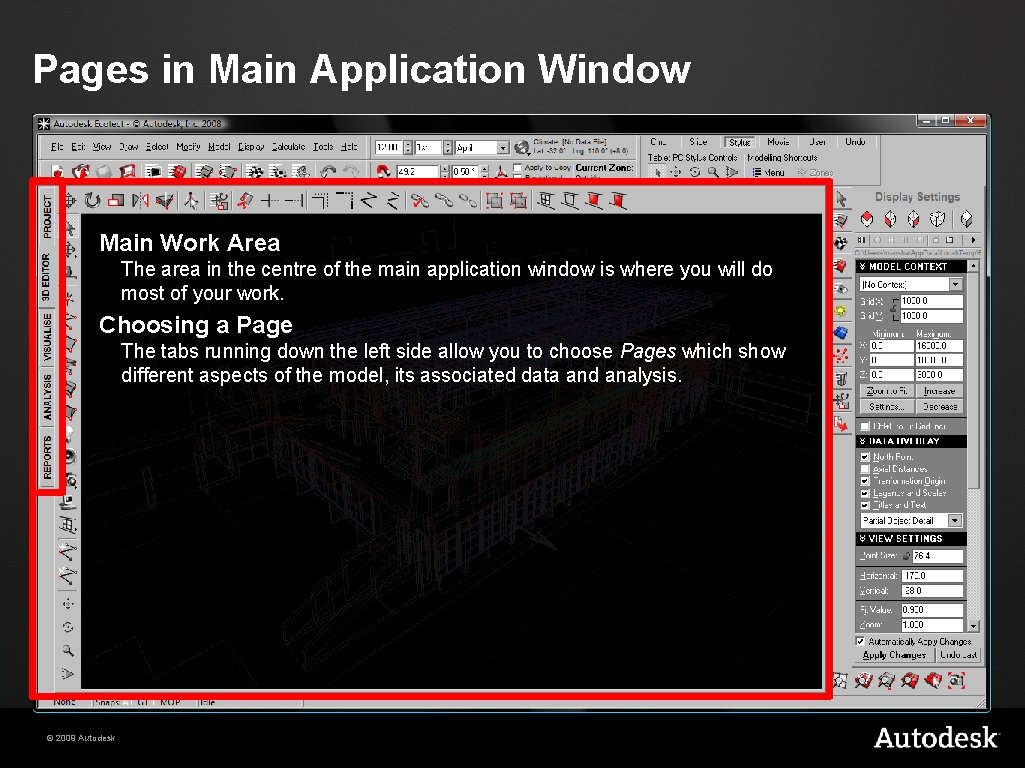Open the No Context dropdown in Model Context
The width and height of the screenshot is (1025, 768).
(x=955, y=283)
